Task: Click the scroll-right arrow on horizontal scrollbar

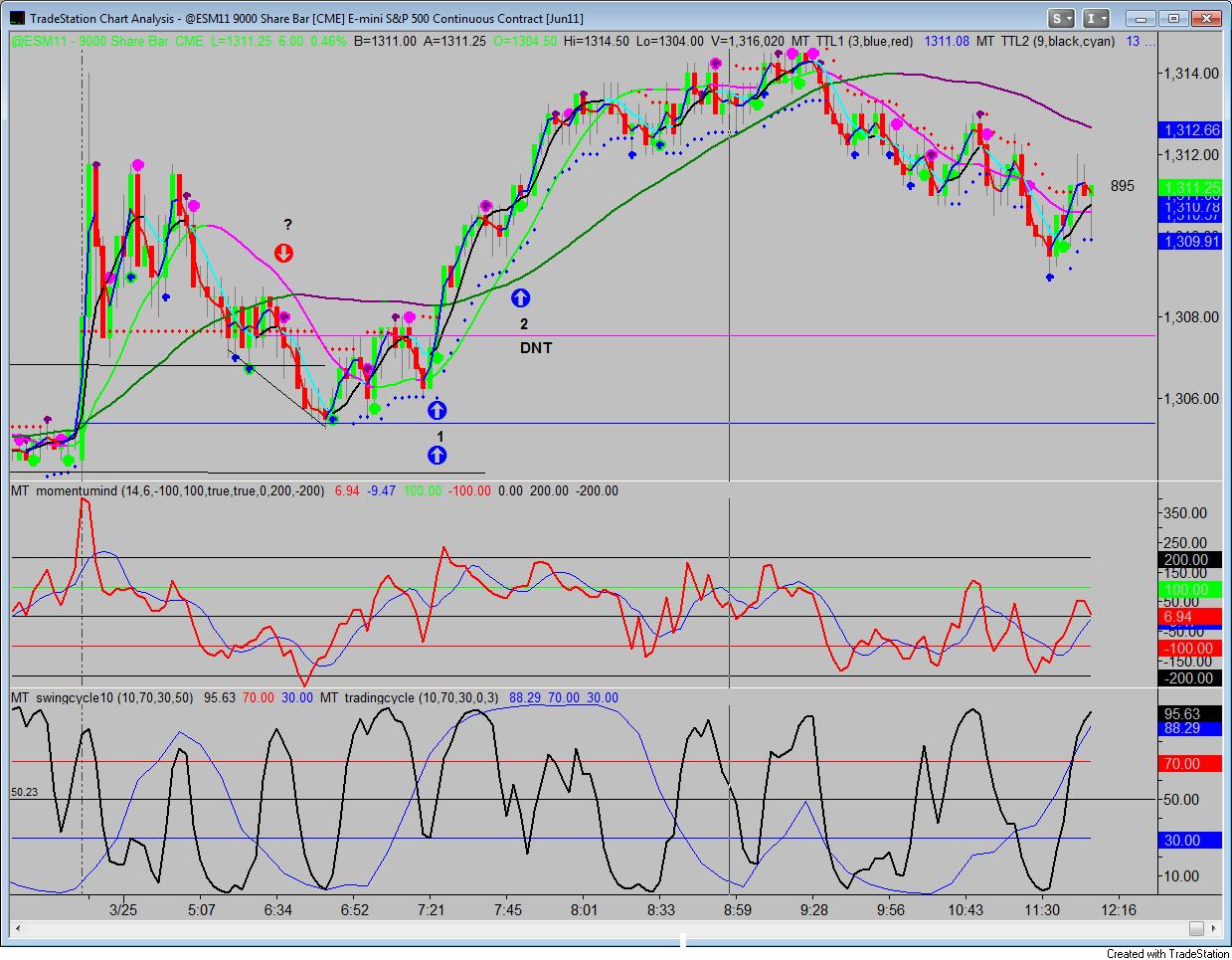Action: point(1211,929)
